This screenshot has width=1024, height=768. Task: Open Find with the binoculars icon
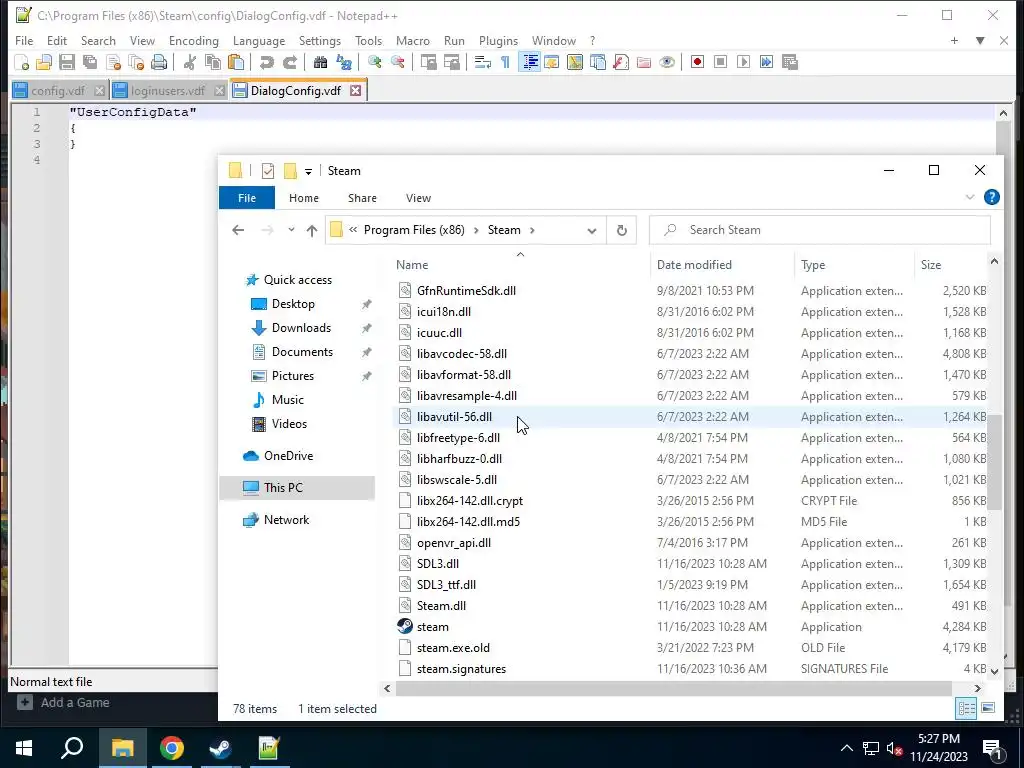pyautogui.click(x=320, y=62)
